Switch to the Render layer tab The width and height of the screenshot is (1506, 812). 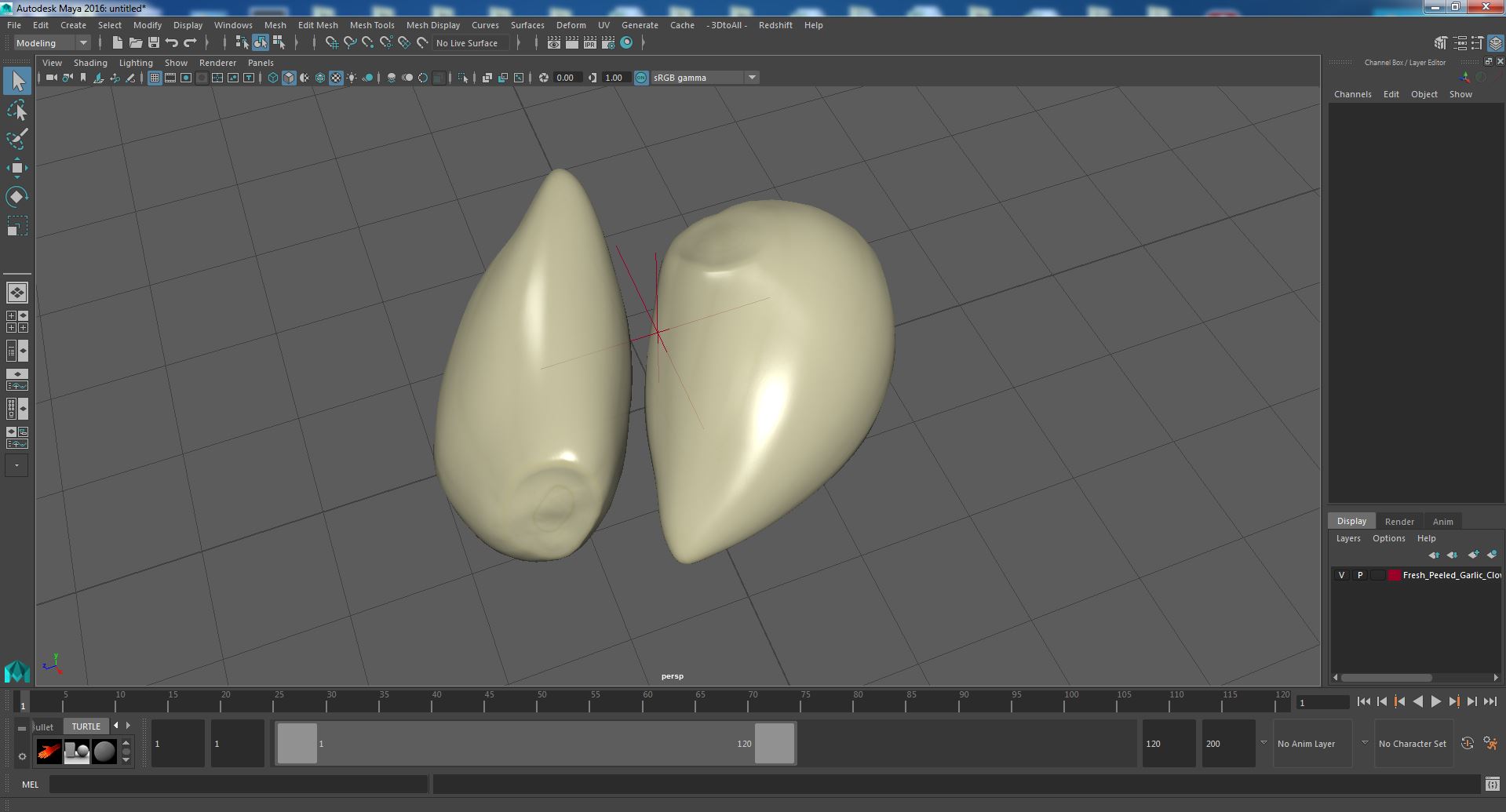click(1399, 522)
